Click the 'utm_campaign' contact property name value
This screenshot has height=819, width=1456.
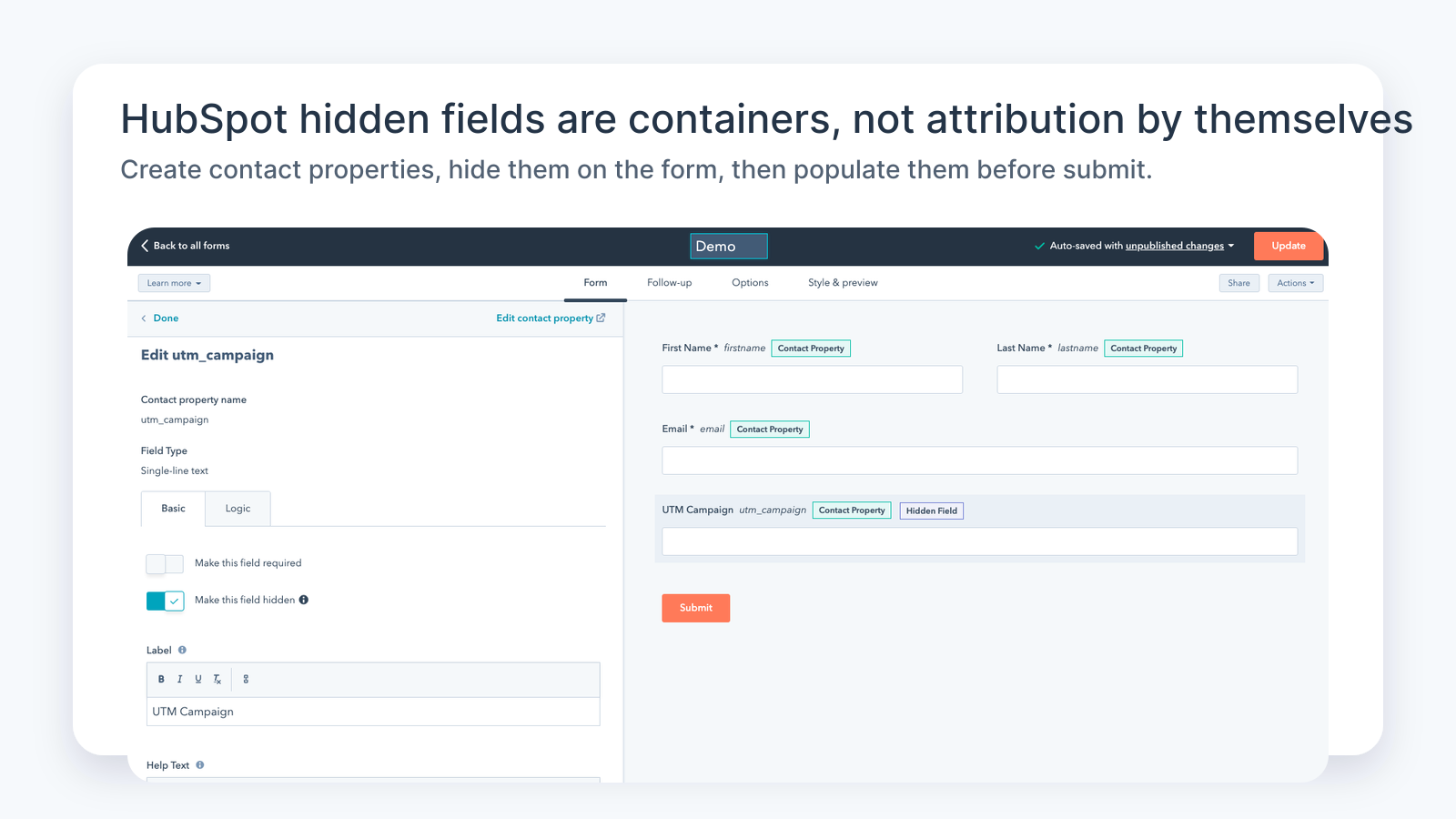pos(175,420)
